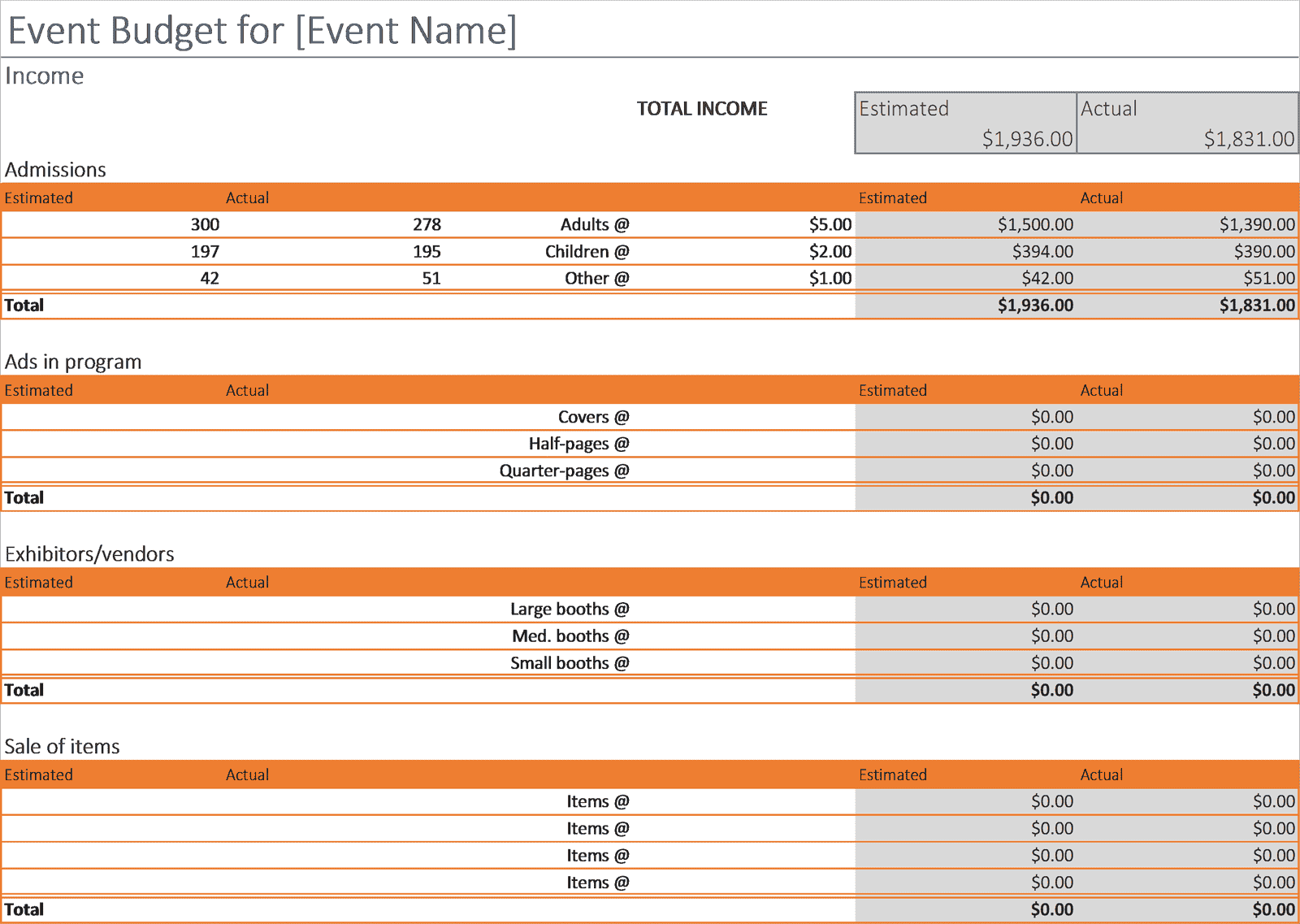The image size is (1300, 924).
Task: Select the Covers estimated amount $0.00
Action: pyautogui.click(x=1052, y=417)
